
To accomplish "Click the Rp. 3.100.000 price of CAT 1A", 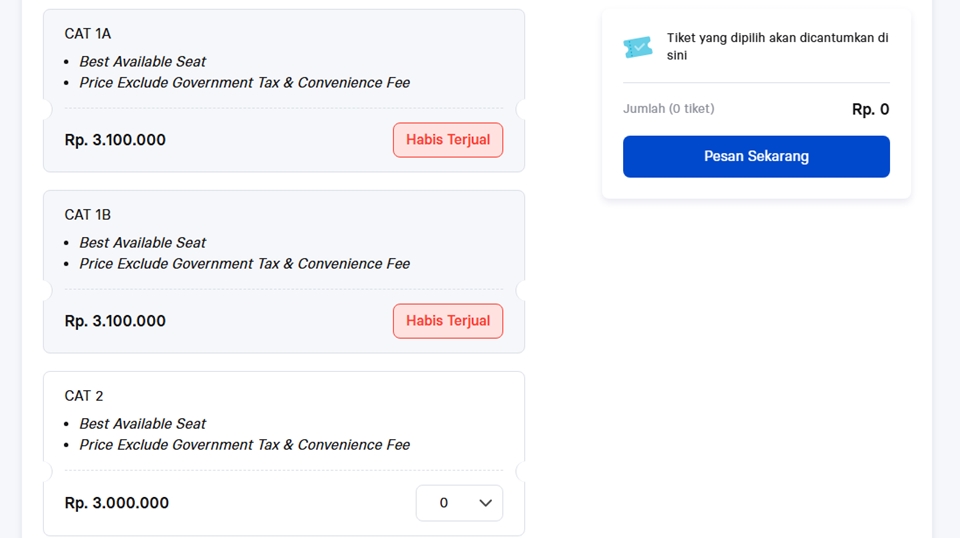I will pyautogui.click(x=115, y=140).
